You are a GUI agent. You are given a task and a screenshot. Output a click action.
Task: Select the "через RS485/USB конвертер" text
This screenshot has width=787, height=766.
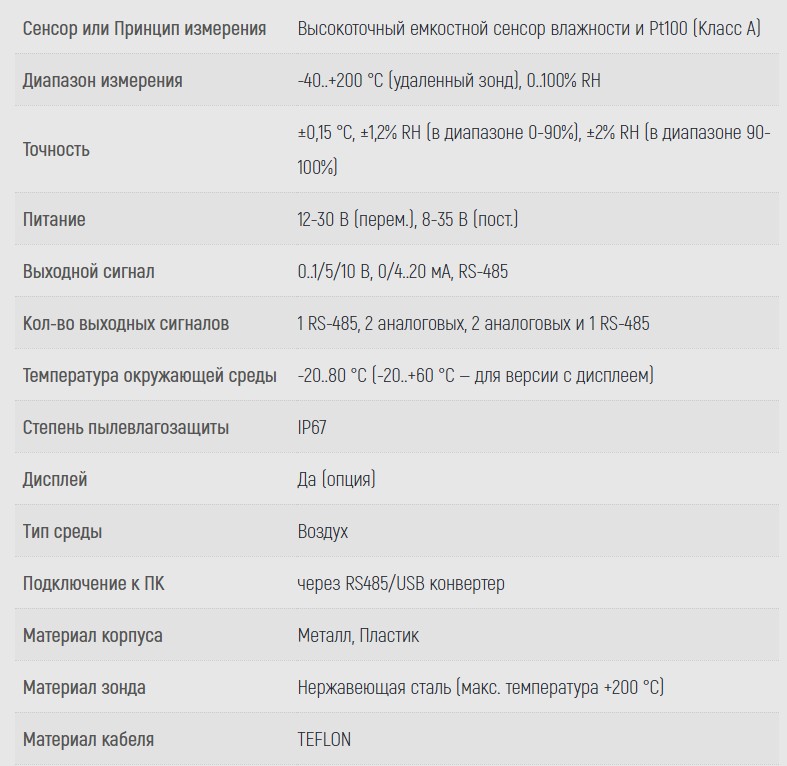(x=401, y=584)
